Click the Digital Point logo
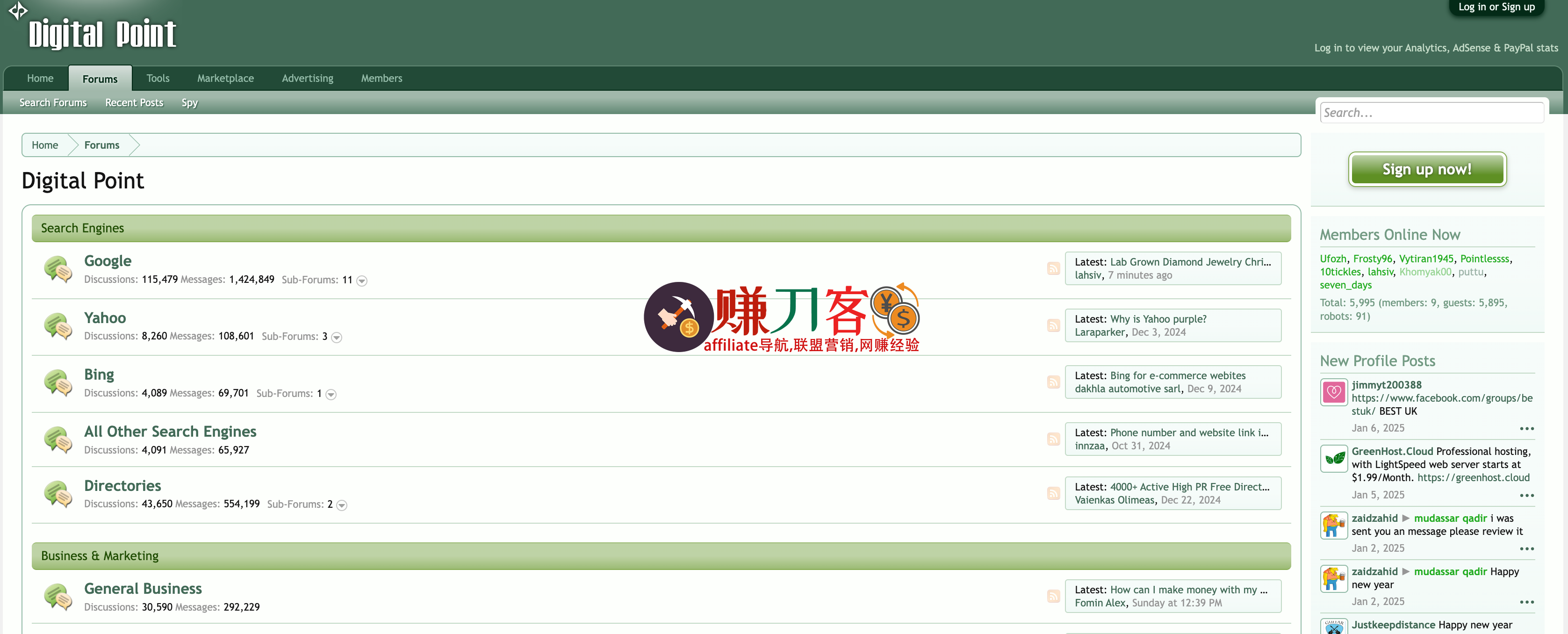The image size is (1568, 634). [101, 34]
